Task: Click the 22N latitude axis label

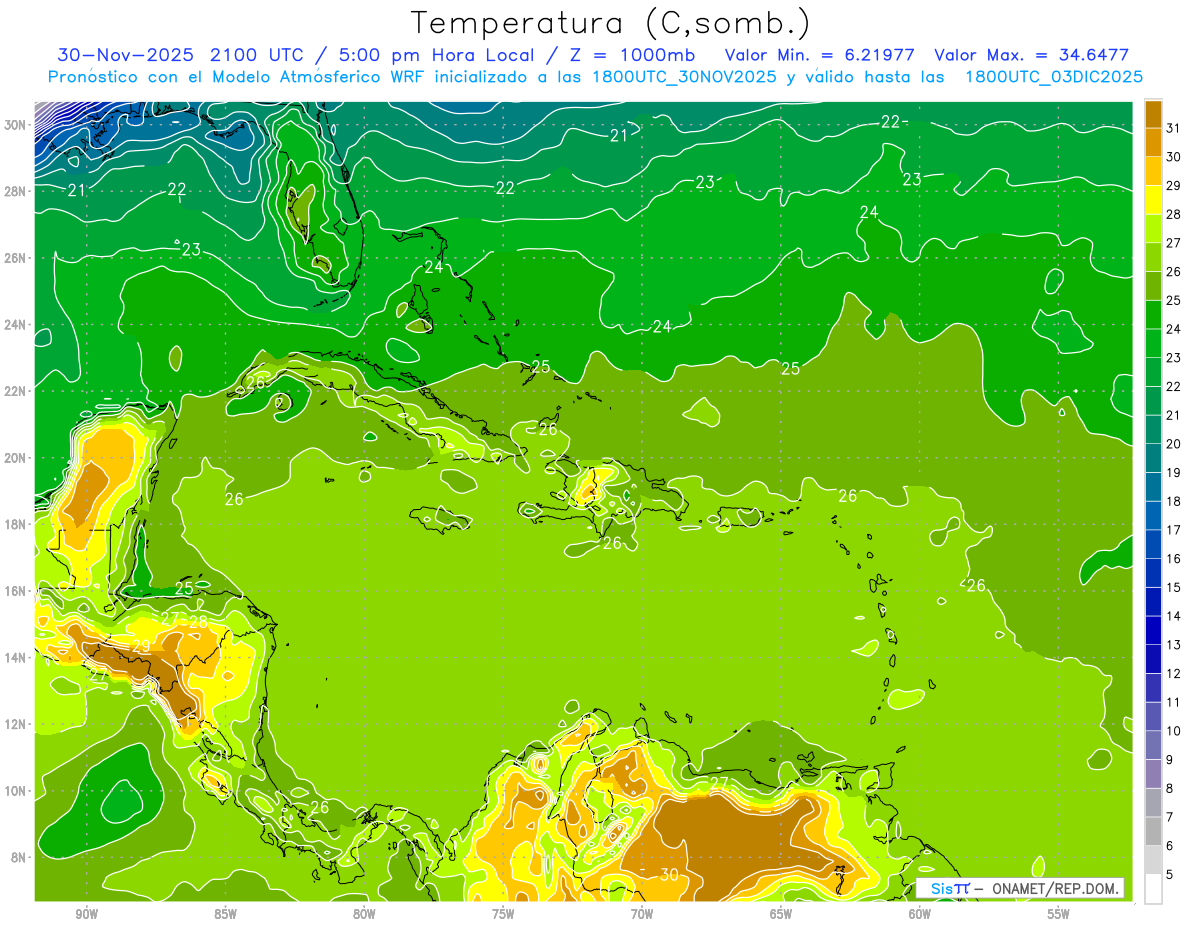Action: pos(17,391)
